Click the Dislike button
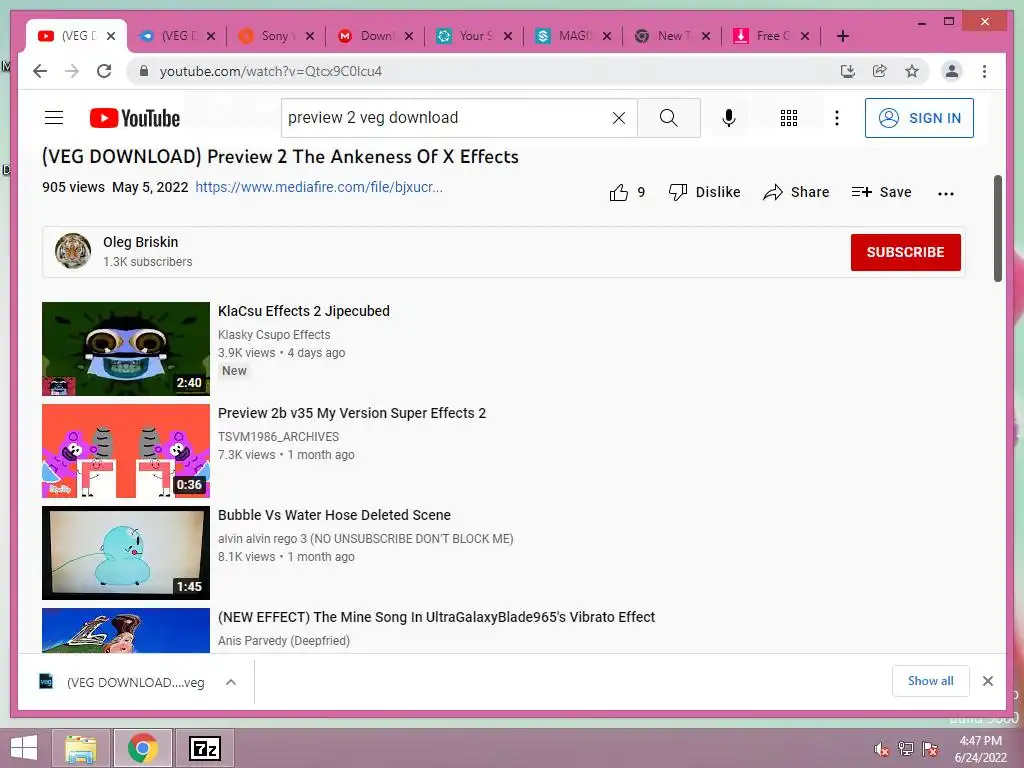This screenshot has height=768, width=1024. (x=705, y=192)
